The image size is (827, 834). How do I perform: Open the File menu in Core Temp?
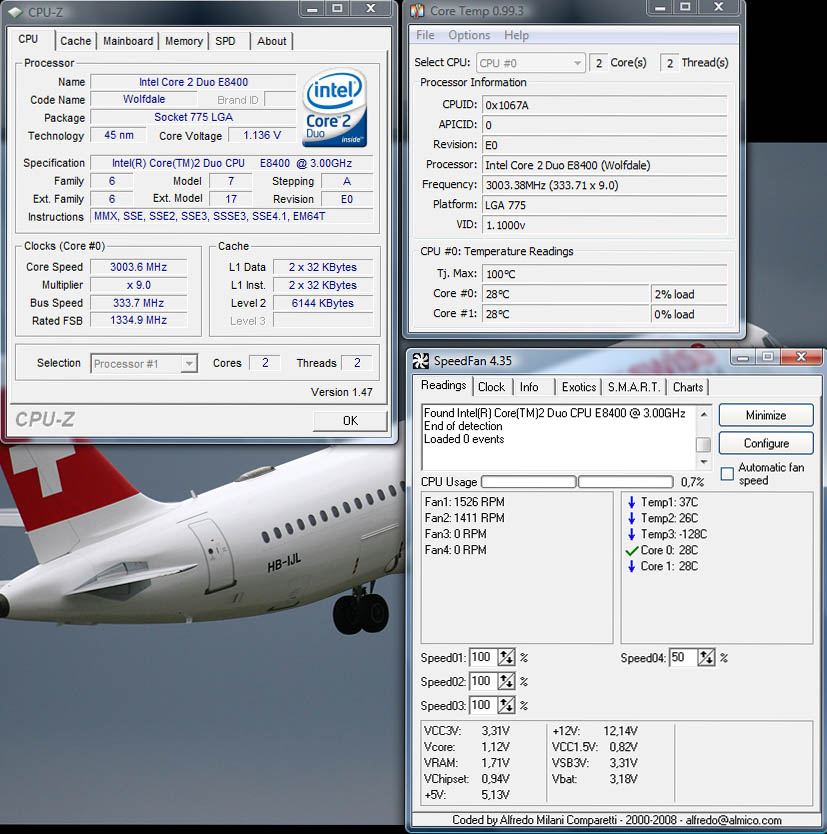click(x=425, y=35)
